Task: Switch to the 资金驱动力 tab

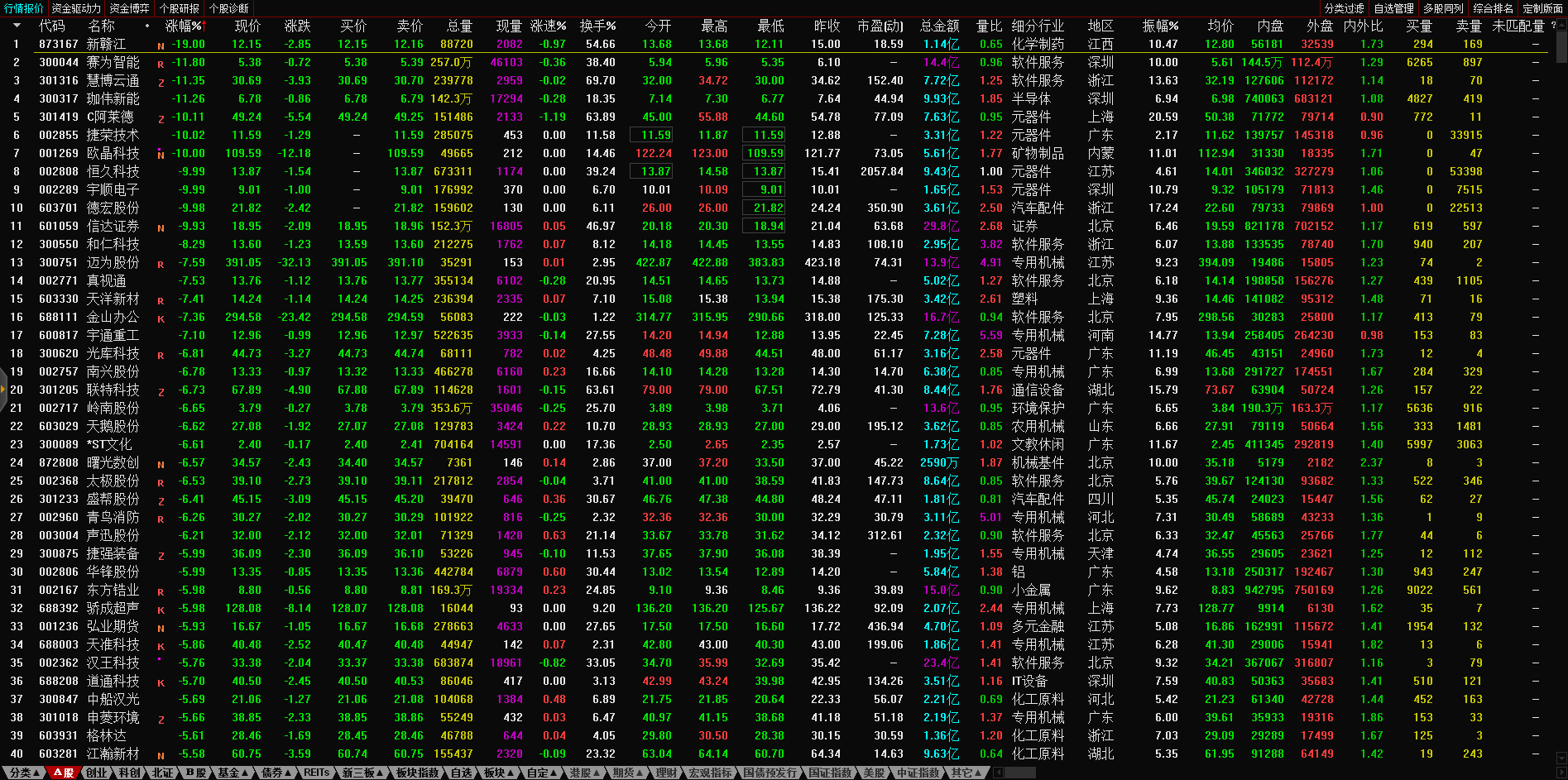Action: click(x=76, y=8)
